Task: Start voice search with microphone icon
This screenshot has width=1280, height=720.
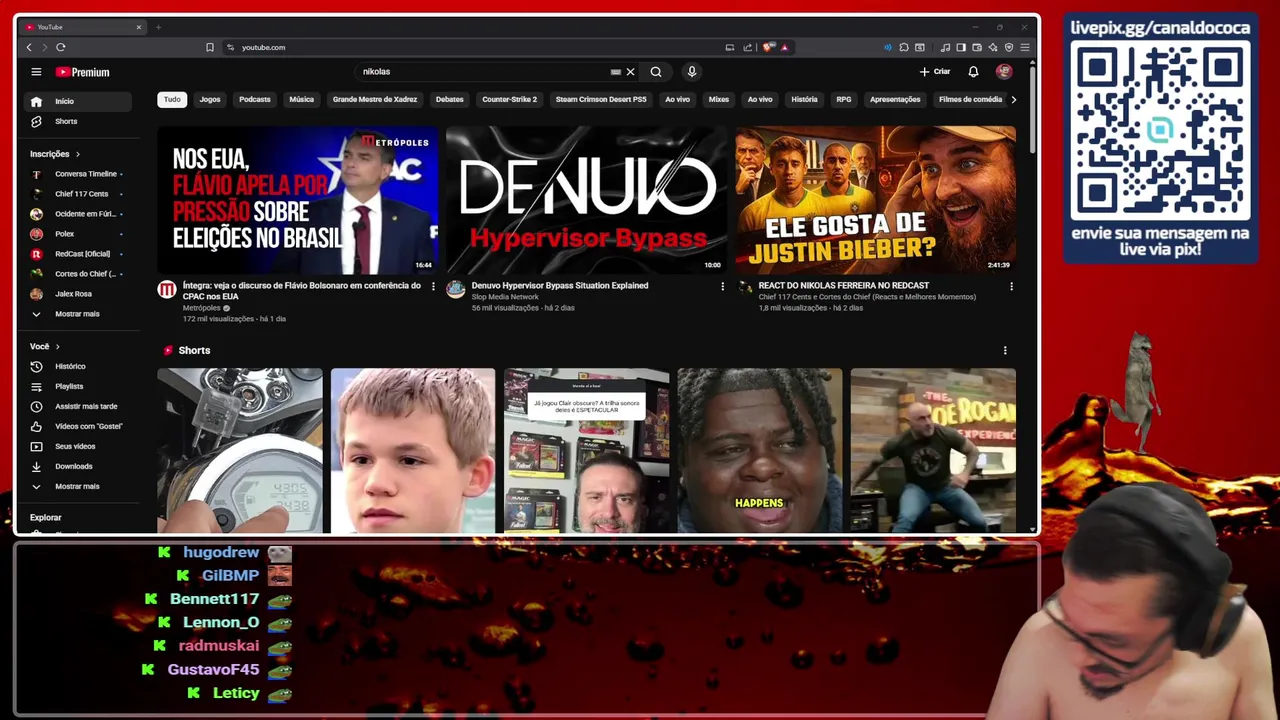Action: tap(691, 72)
